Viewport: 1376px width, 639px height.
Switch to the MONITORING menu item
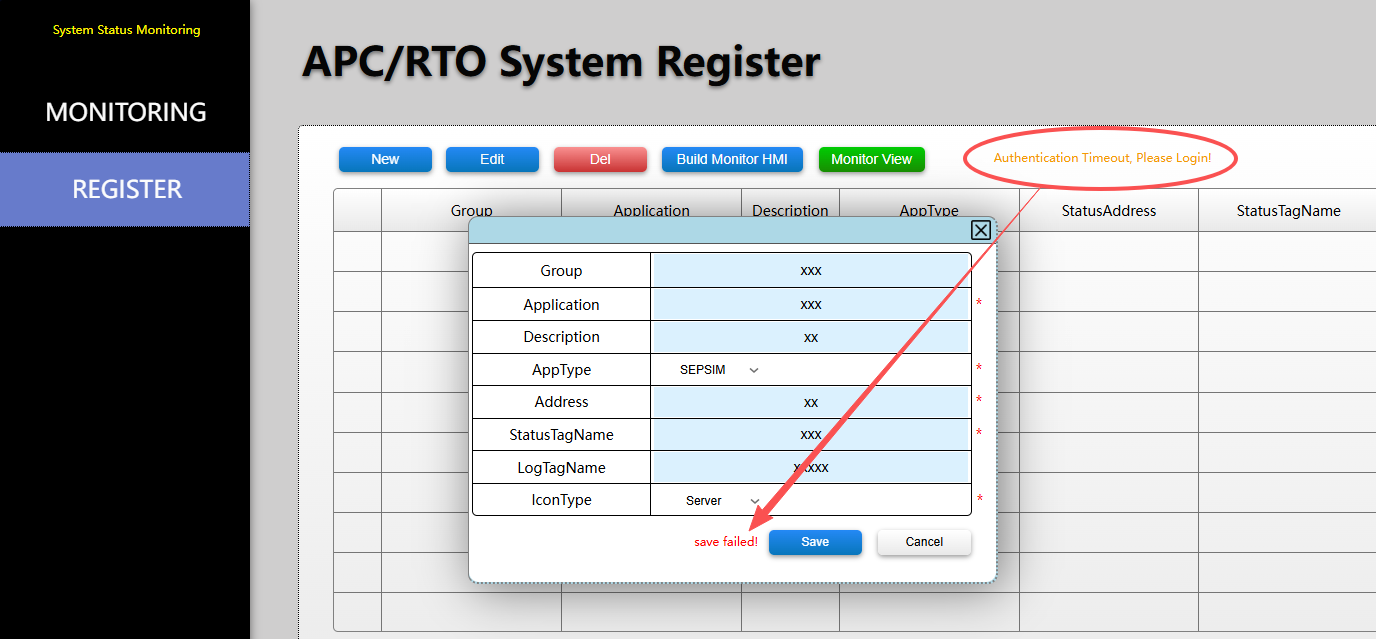126,112
